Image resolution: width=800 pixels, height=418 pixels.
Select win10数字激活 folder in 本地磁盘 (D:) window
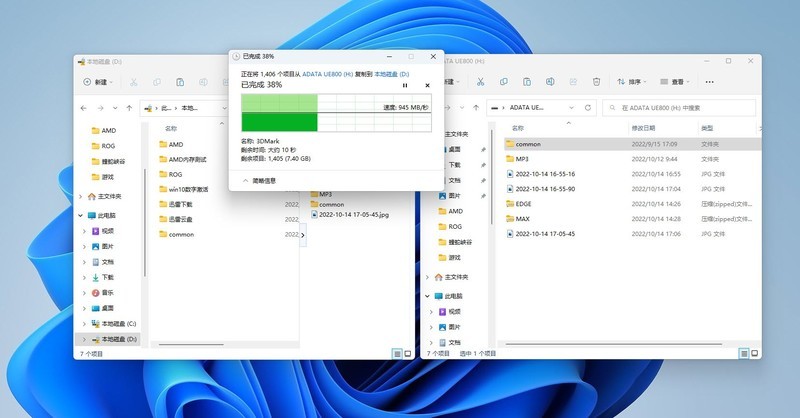(184, 189)
